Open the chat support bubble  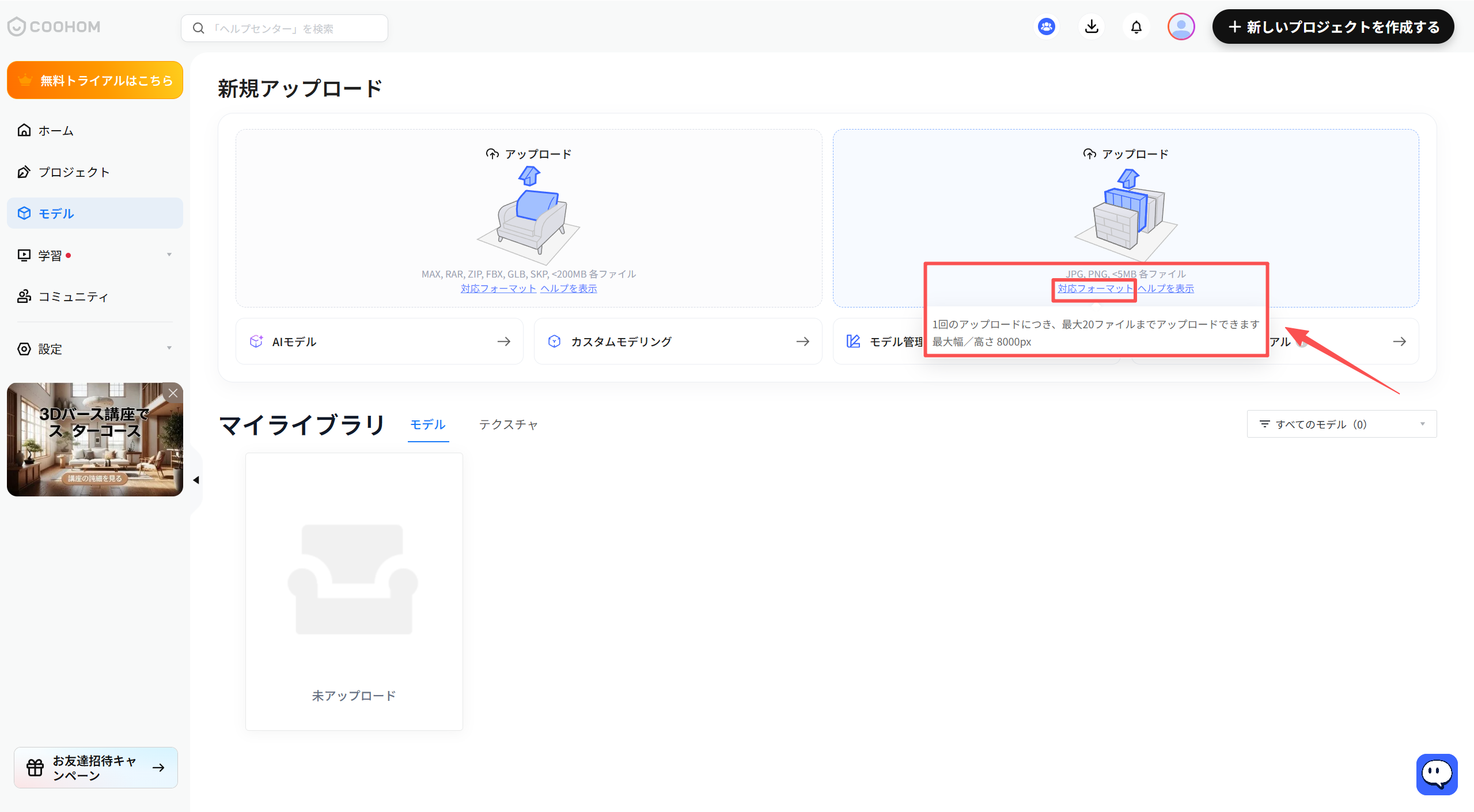coord(1437,774)
